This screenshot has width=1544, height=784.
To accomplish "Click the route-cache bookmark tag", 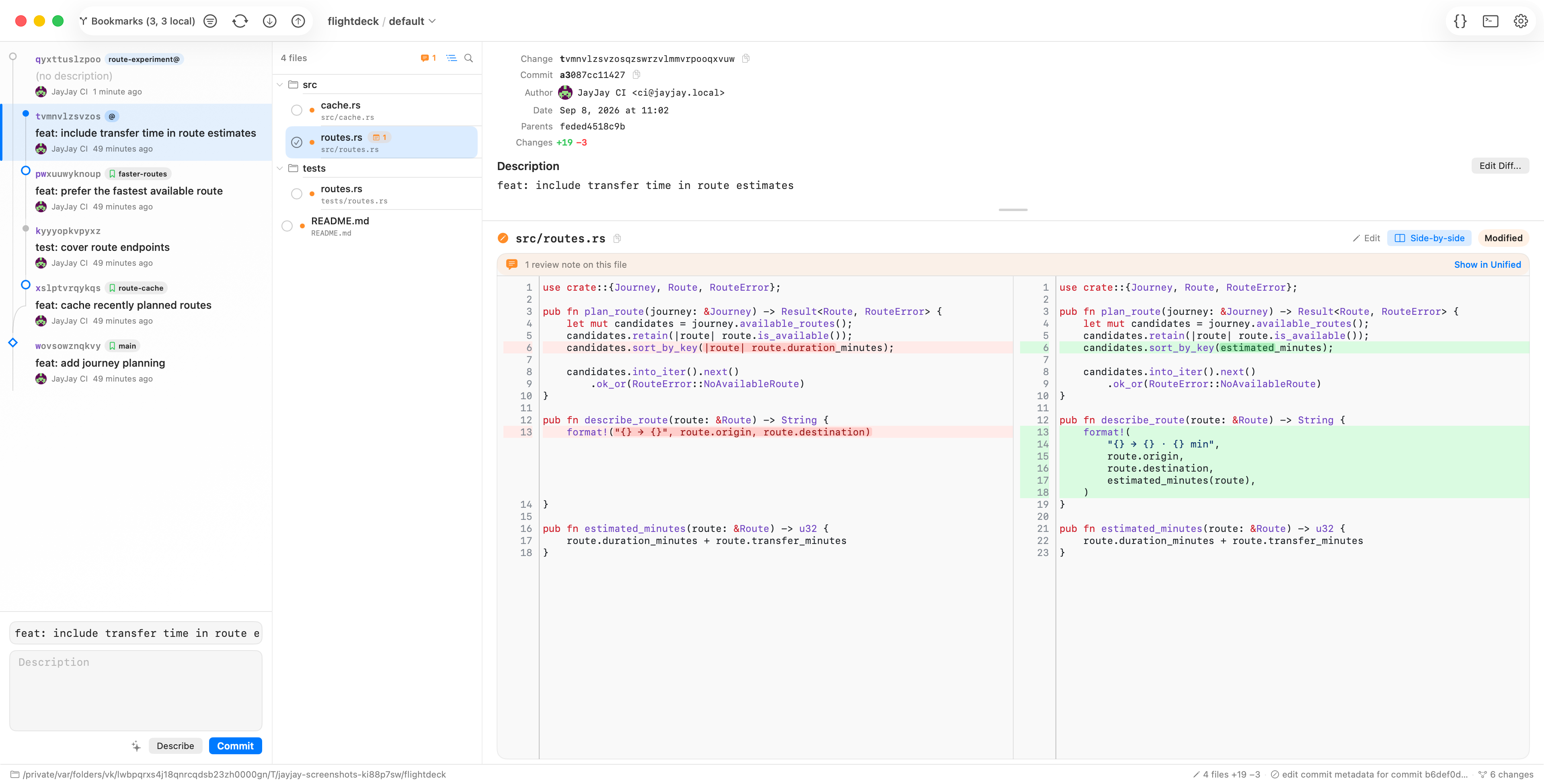I will click(x=137, y=288).
